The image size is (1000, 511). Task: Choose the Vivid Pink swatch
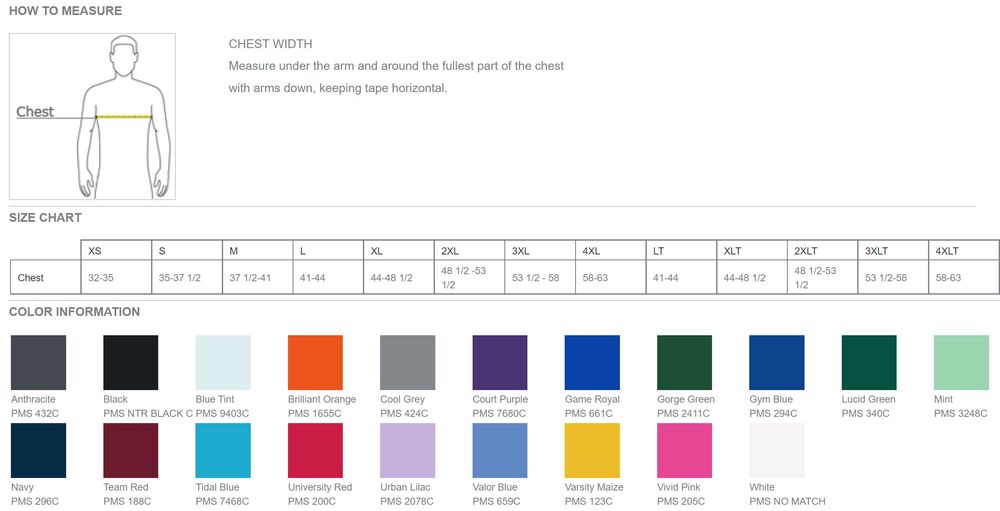pos(684,450)
